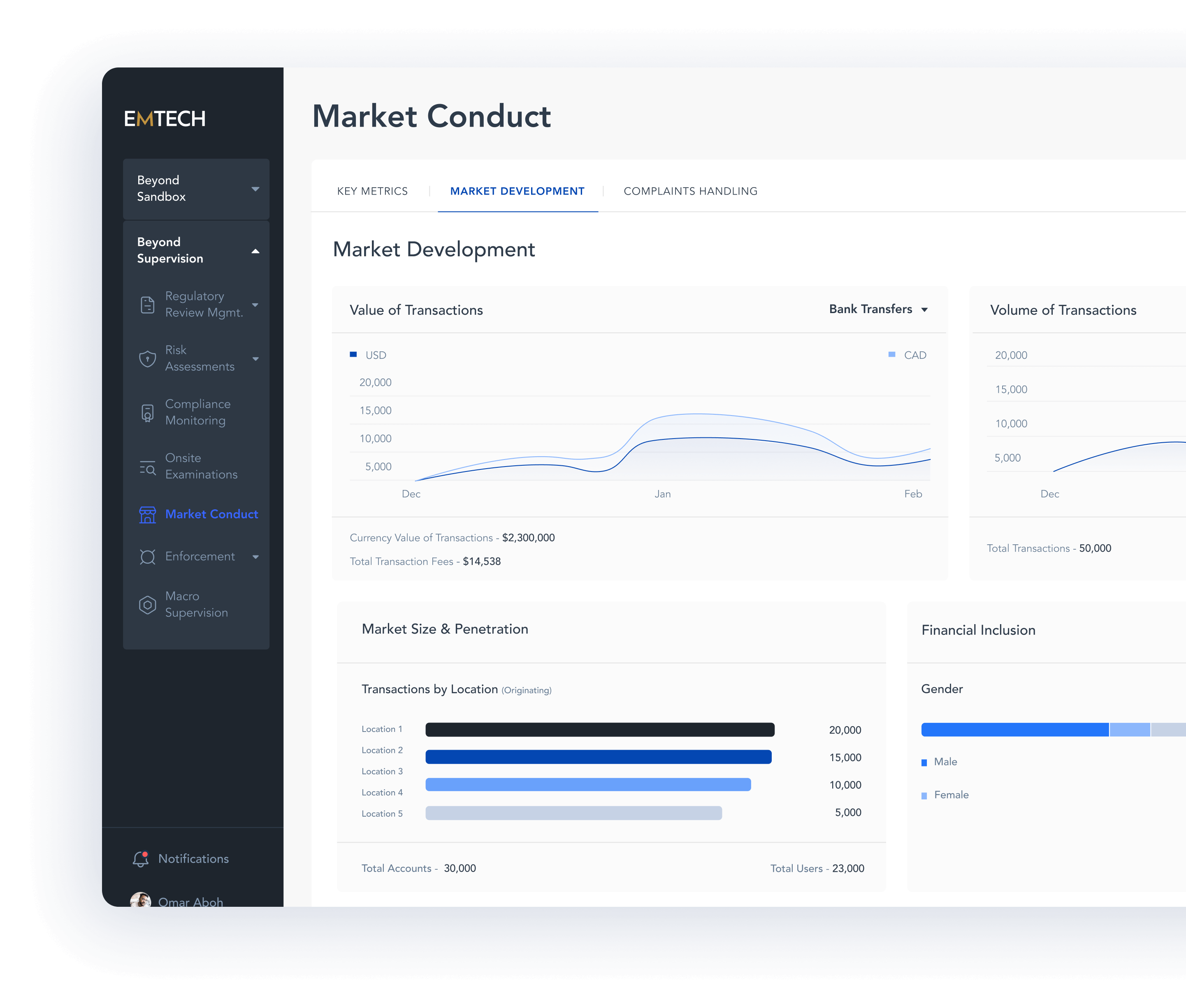
Task: Select the Market Development tab
Action: pos(519,191)
